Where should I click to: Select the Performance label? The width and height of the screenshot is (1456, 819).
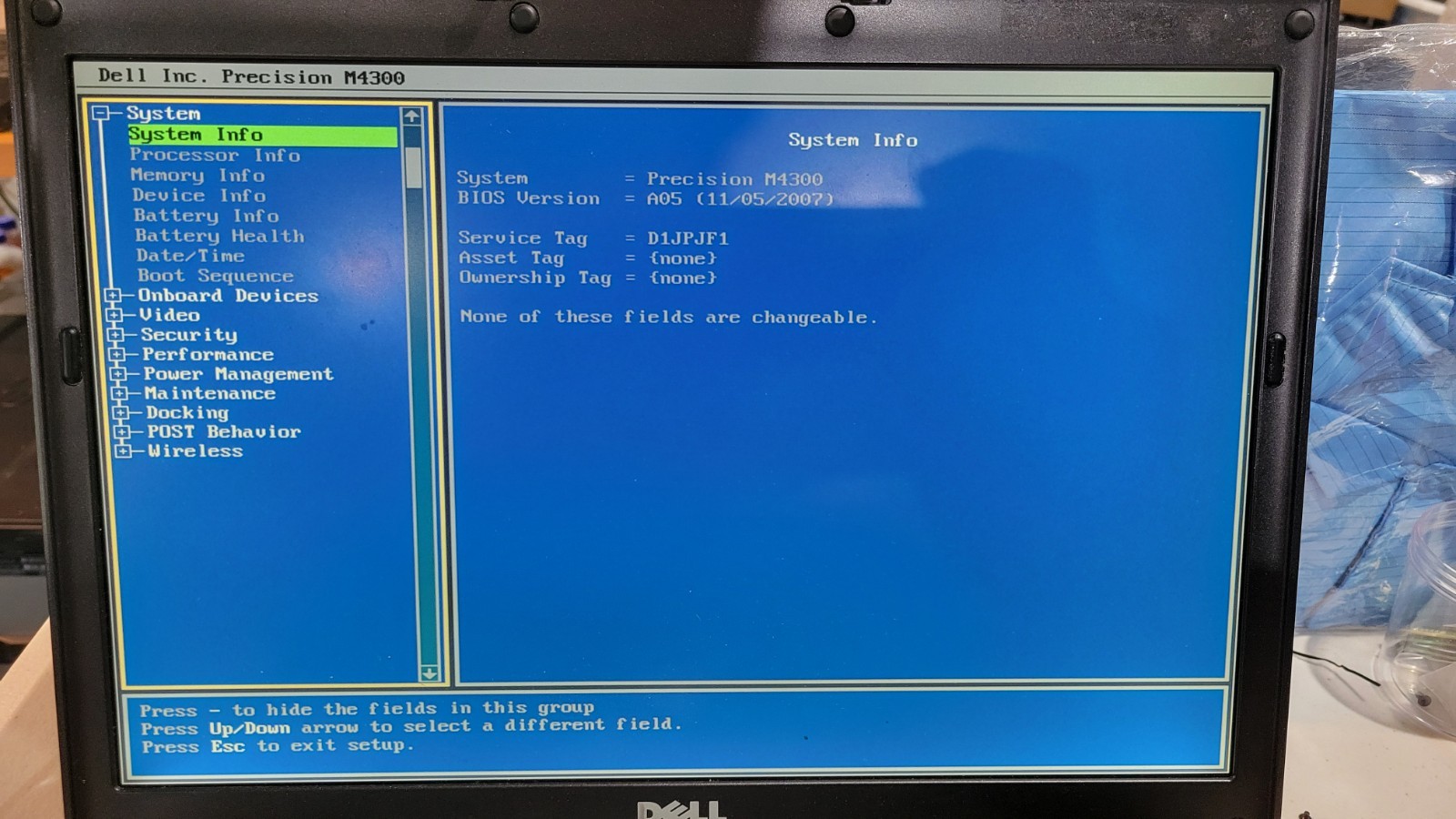207,354
